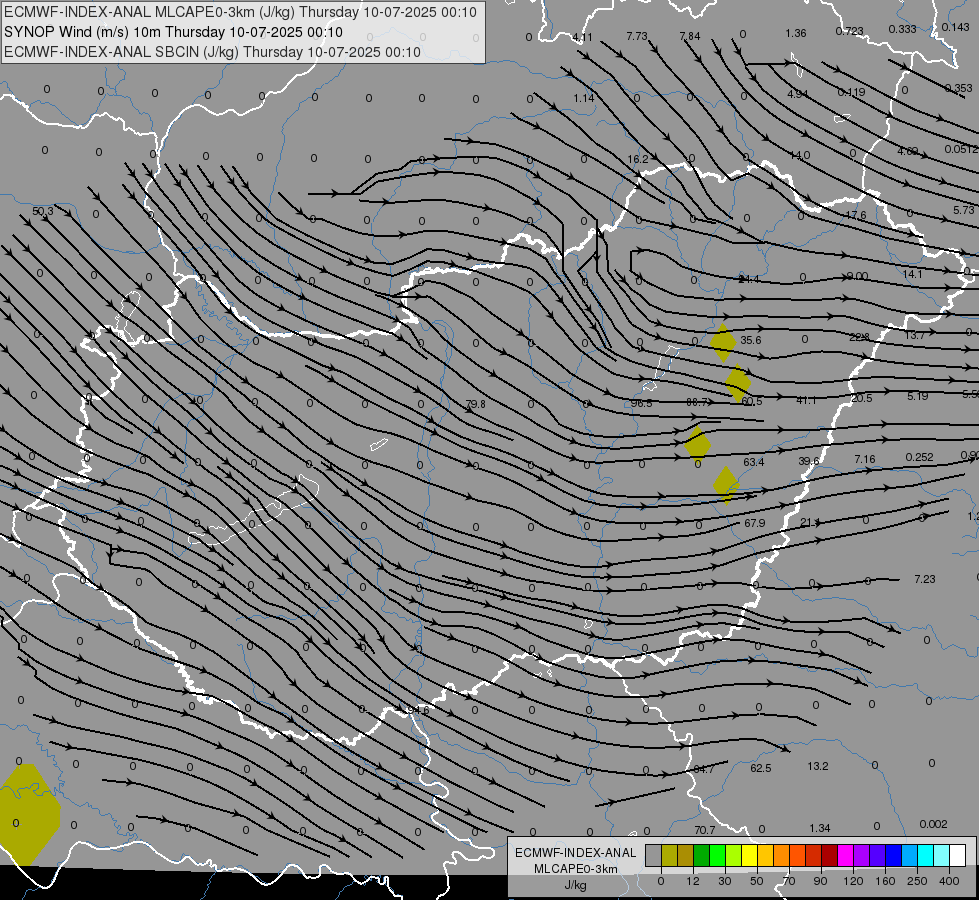Click the map value '0.002'
979x900 pixels.
tap(933, 824)
